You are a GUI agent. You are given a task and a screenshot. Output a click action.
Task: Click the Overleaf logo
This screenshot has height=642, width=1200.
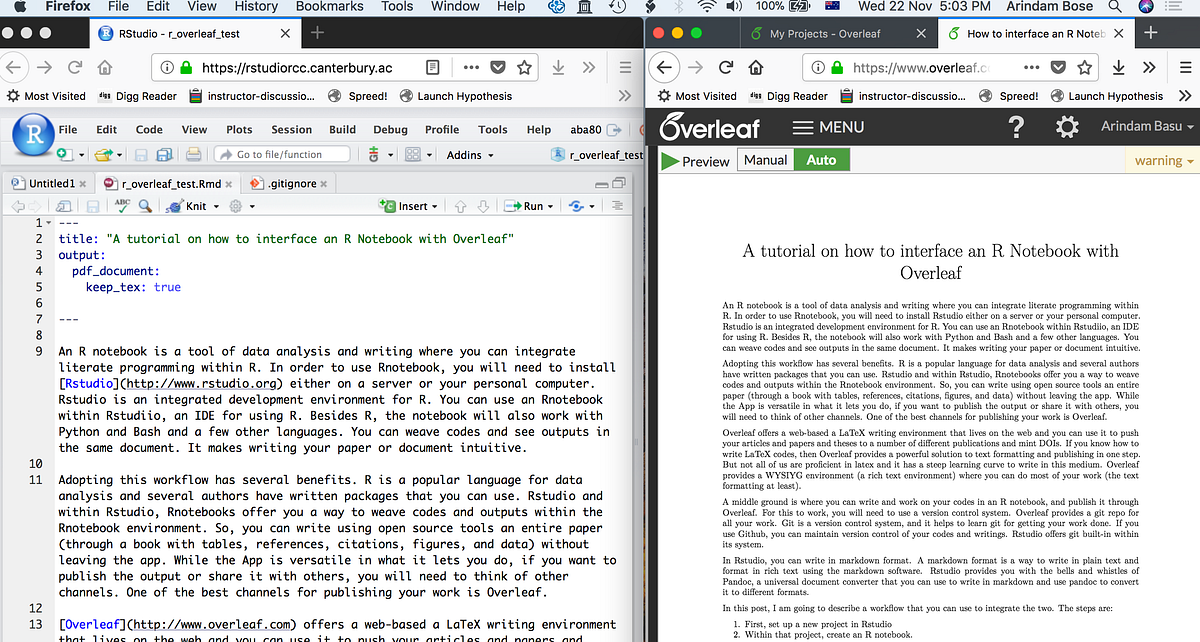[x=709, y=127]
